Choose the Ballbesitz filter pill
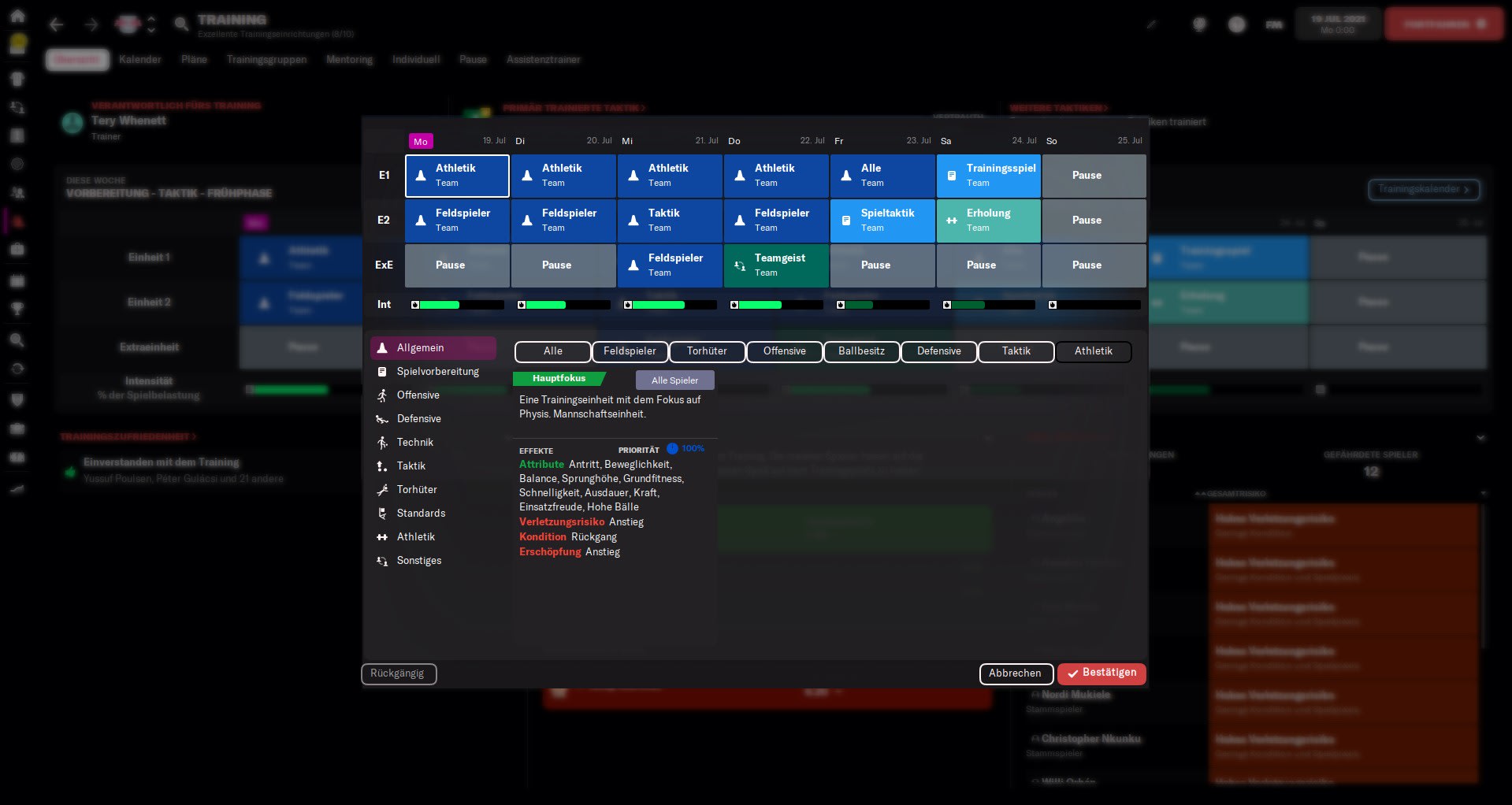 [861, 351]
